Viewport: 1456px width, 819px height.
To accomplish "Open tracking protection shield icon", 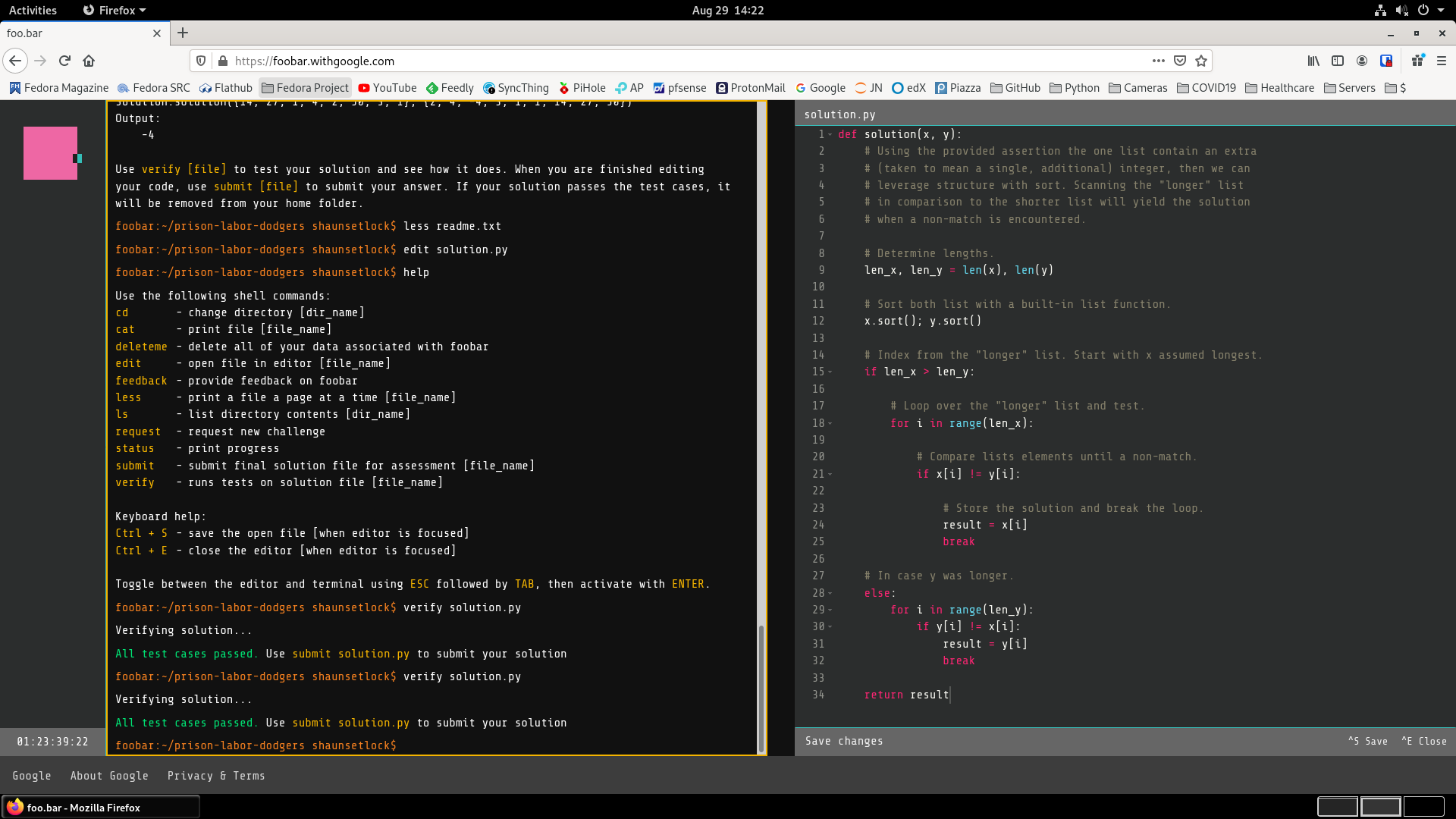I will click(201, 61).
